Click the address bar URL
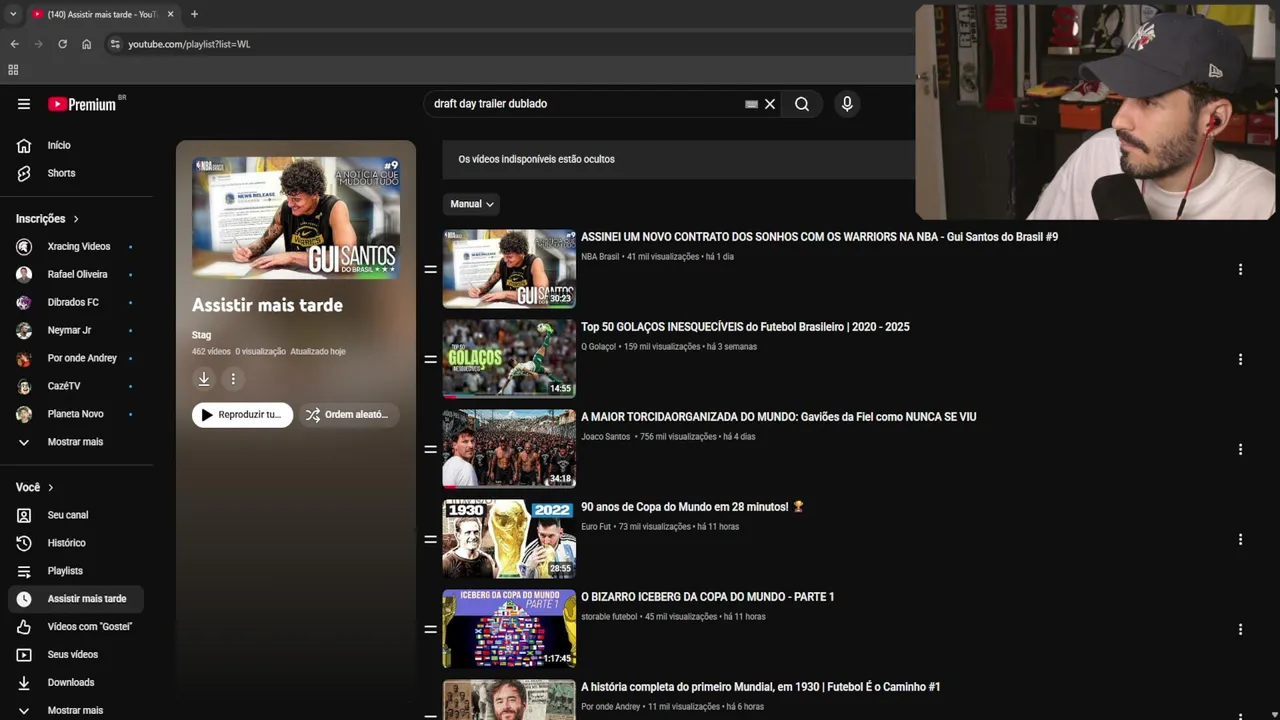This screenshot has height=720, width=1280. point(189,44)
